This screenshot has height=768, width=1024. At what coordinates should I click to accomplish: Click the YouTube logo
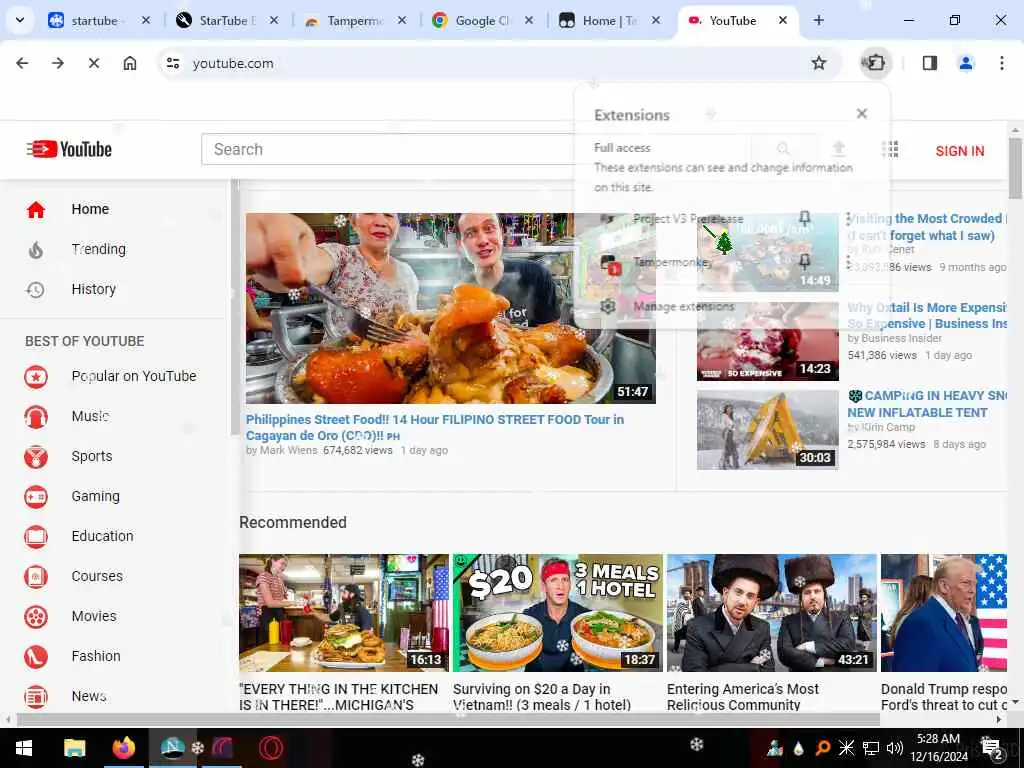tap(69, 150)
